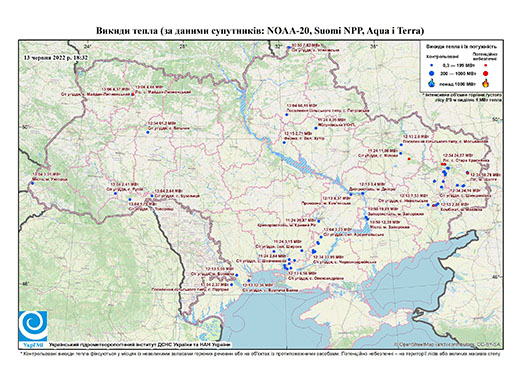This screenshot has width=520, height=368.
Task: Click the UkrHMI swirl logo
Action: (33, 326)
